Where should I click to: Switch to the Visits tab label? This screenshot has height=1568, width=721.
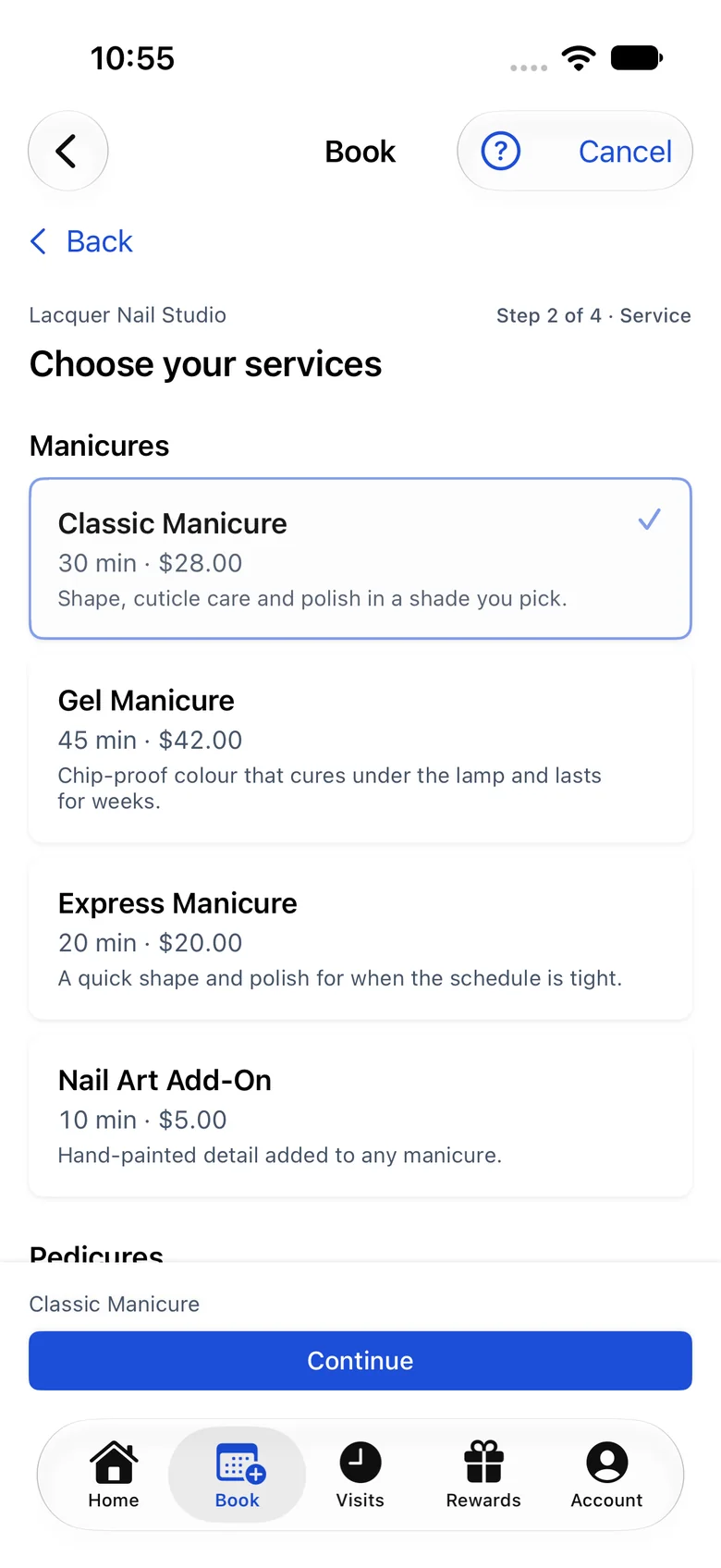360,1501
